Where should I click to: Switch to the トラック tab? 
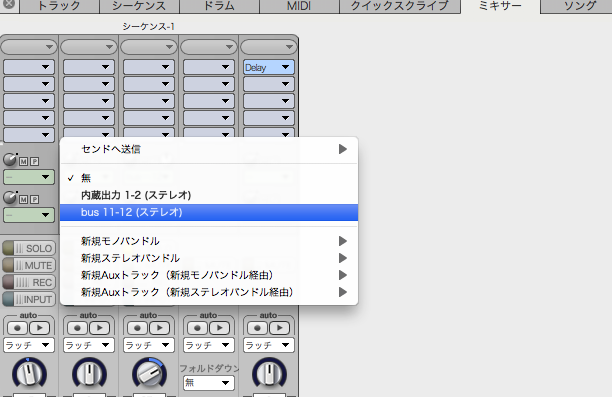[x=59, y=6]
